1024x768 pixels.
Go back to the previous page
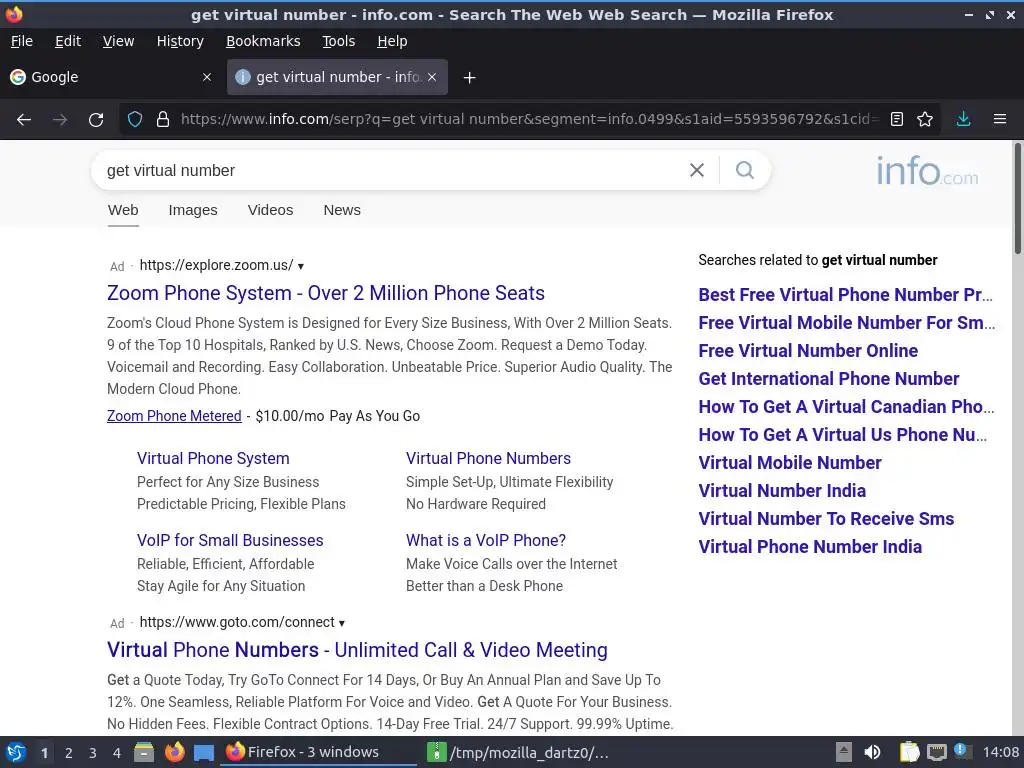(24, 120)
